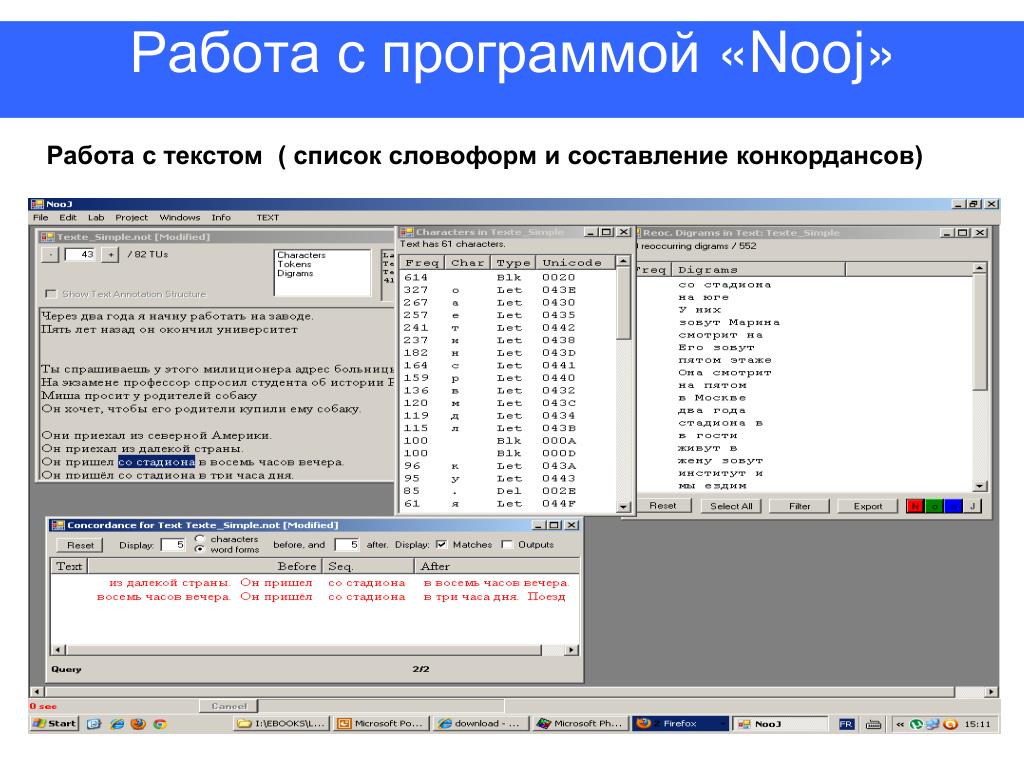1024x768 pixels.
Task: Open the Internet Explorer quick launch icon
Action: (x=117, y=724)
